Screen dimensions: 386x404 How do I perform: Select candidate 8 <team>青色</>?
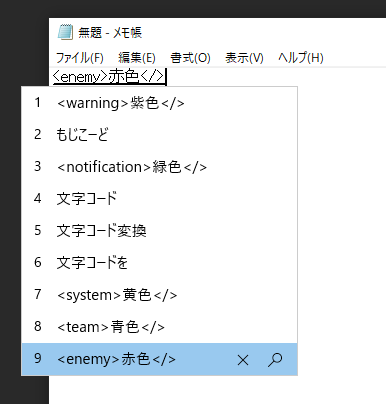point(159,327)
